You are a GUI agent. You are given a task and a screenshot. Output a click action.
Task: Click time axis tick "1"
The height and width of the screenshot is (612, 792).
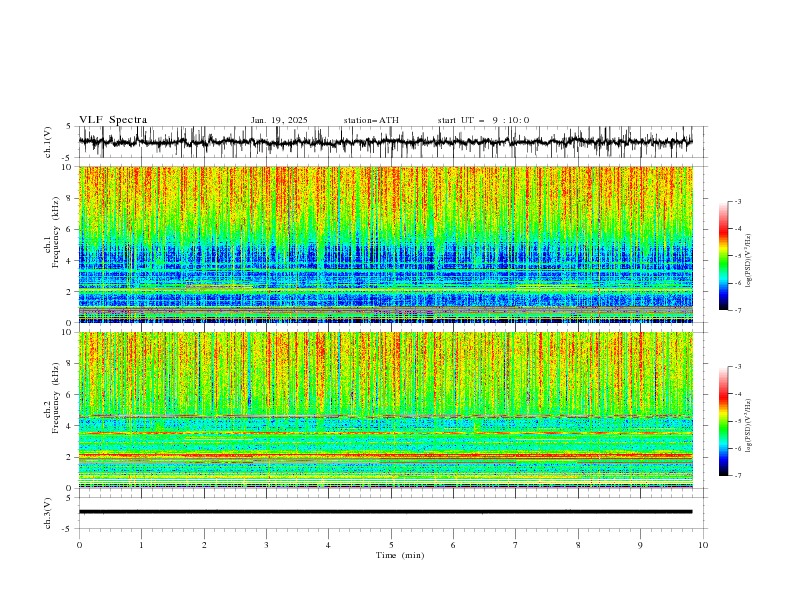click(141, 545)
